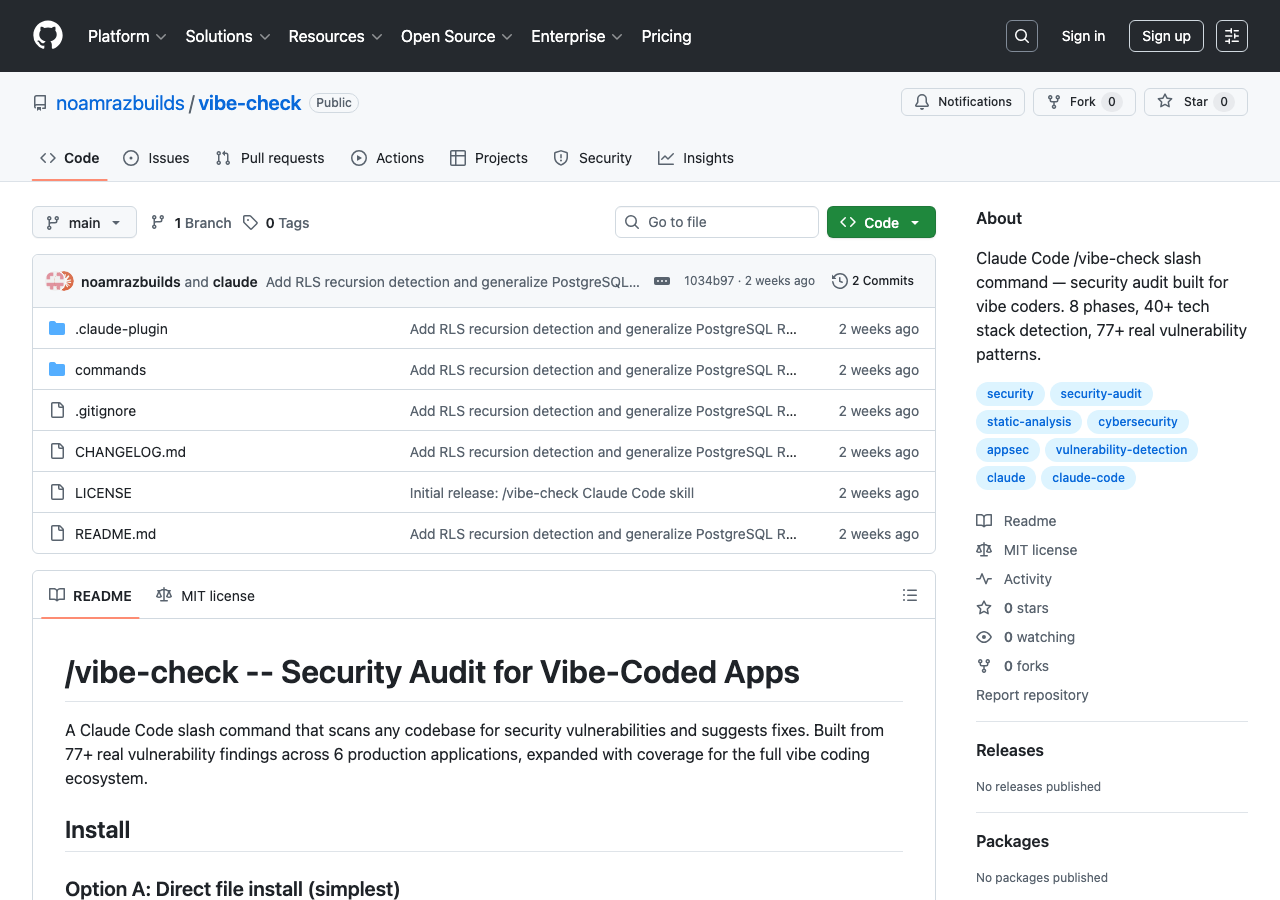Image resolution: width=1280 pixels, height=900 pixels.
Task: Expand the Platform menu in header
Action: 127,36
